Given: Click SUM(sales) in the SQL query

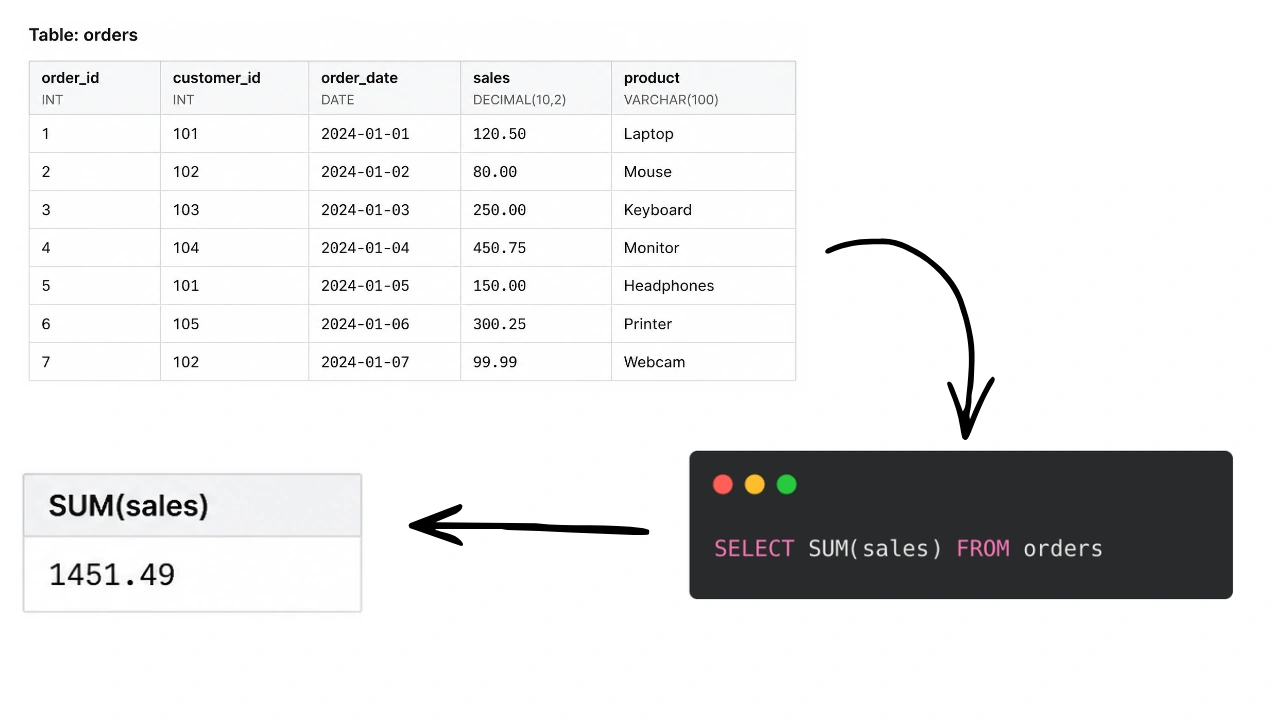Looking at the screenshot, I should coord(875,548).
